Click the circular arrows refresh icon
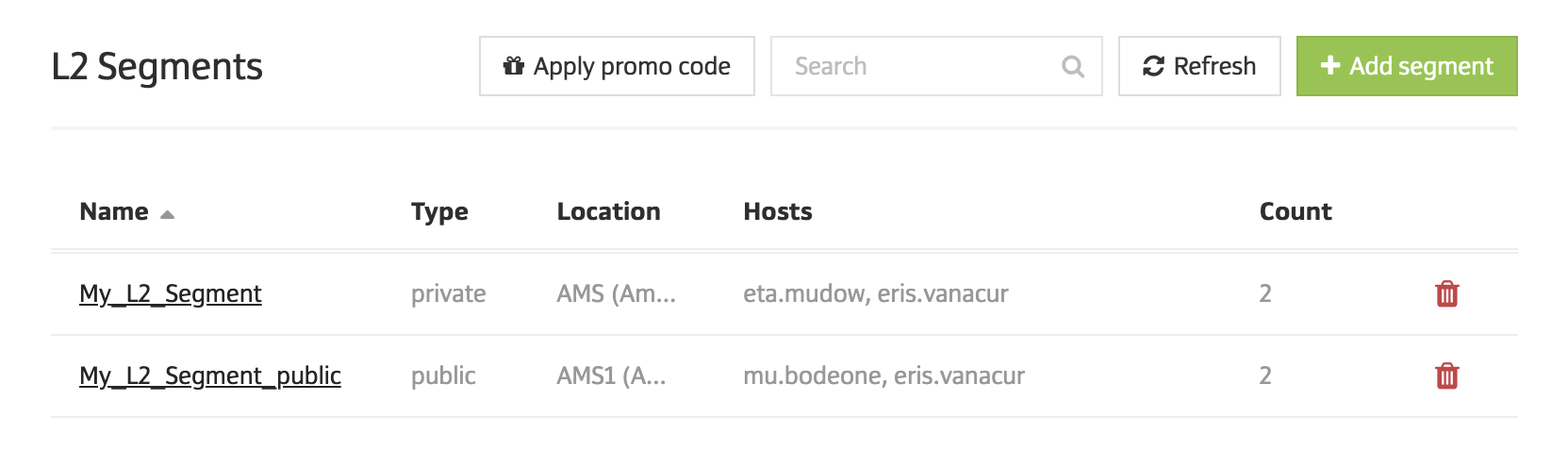Screen dimensions: 1568x467 [x=1152, y=66]
